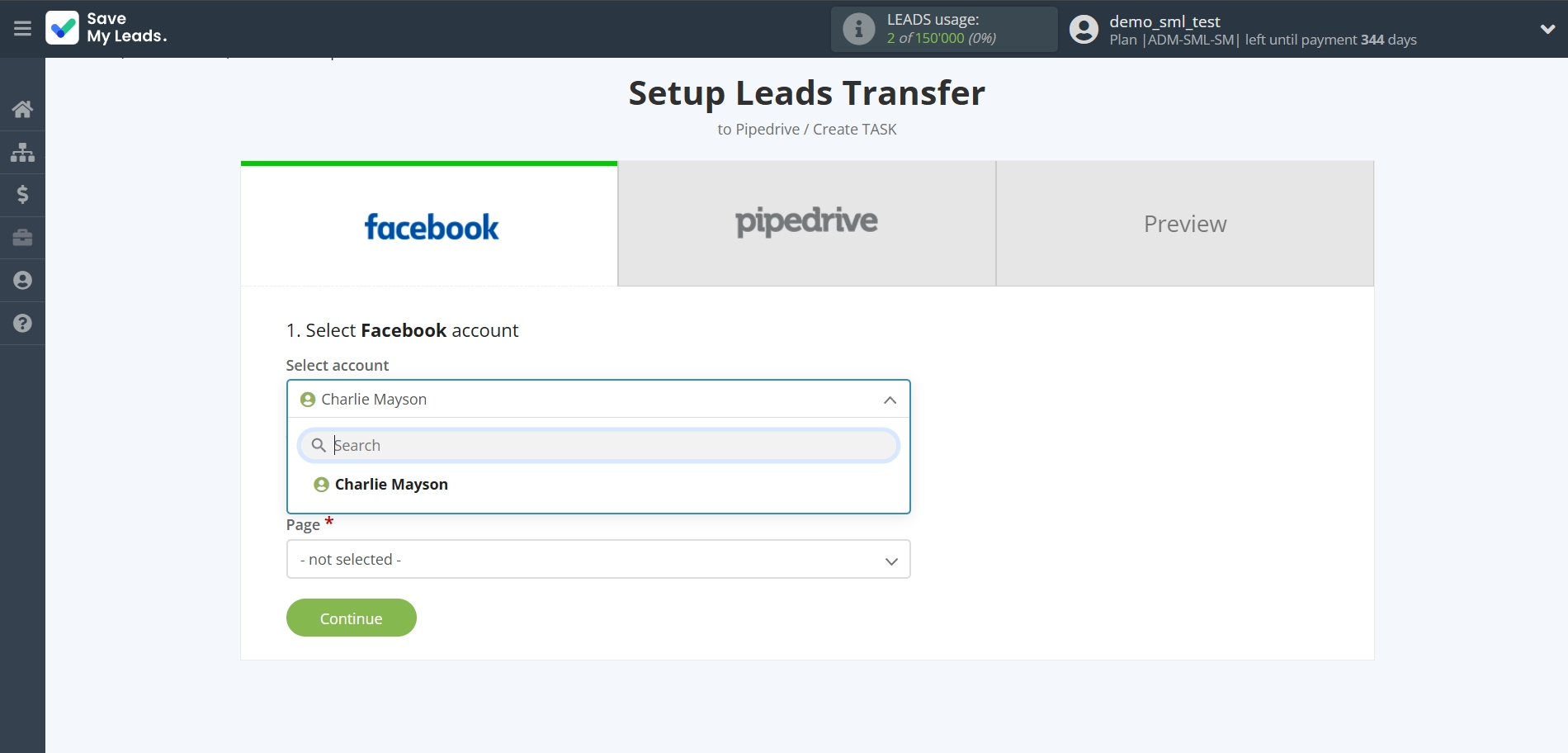Screen dimensions: 1568x753
Task: Open the hamburger menu icon
Action: pos(22,29)
